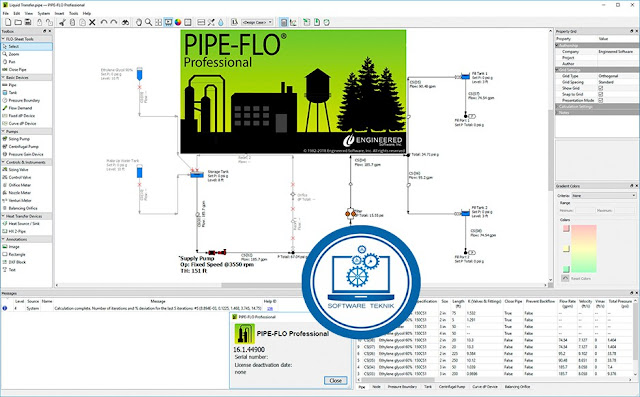Select the magnifier Zoom toolbar icon
The width and height of the screenshot is (640, 397).
pos(149,22)
